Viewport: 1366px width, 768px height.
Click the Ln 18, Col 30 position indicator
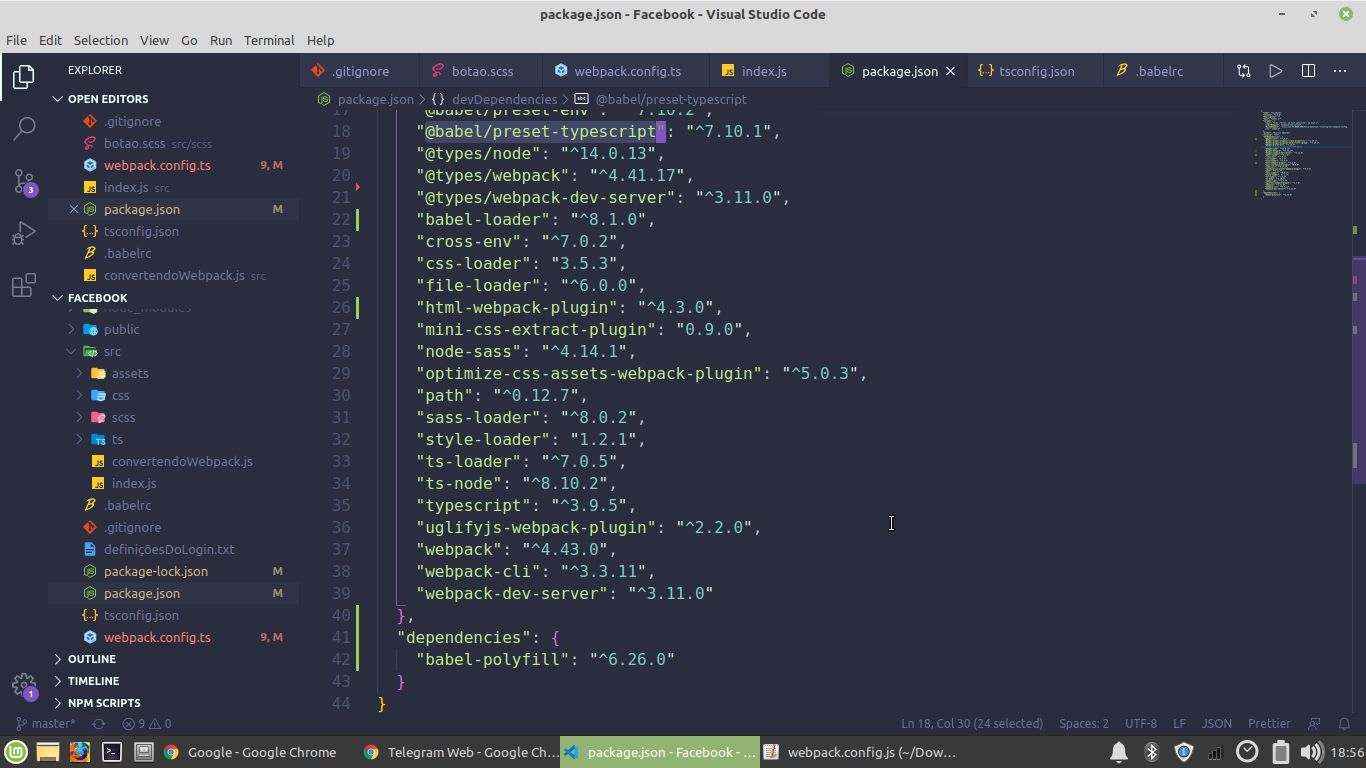click(x=972, y=723)
